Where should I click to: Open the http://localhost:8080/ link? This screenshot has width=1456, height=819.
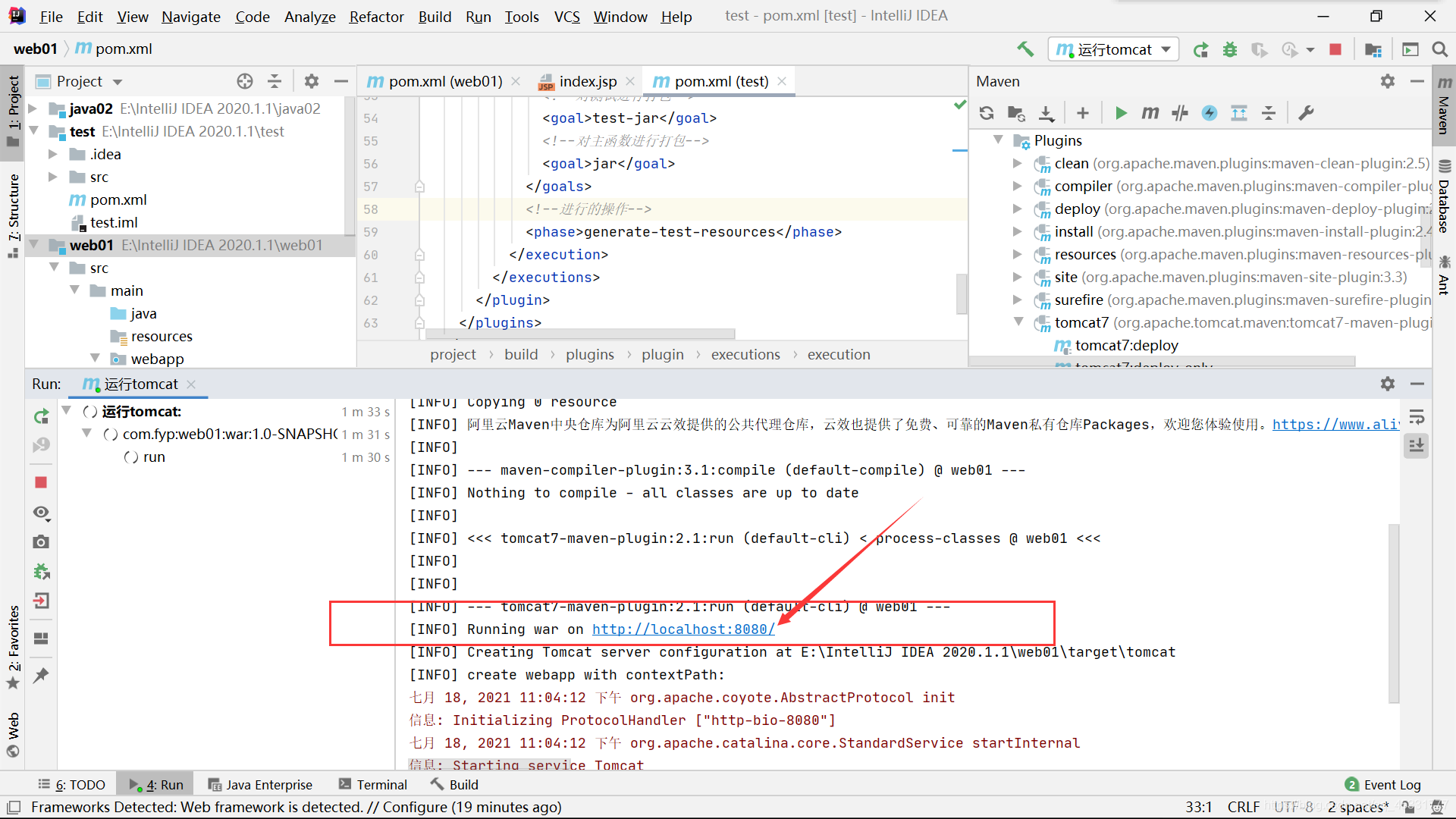click(x=682, y=629)
